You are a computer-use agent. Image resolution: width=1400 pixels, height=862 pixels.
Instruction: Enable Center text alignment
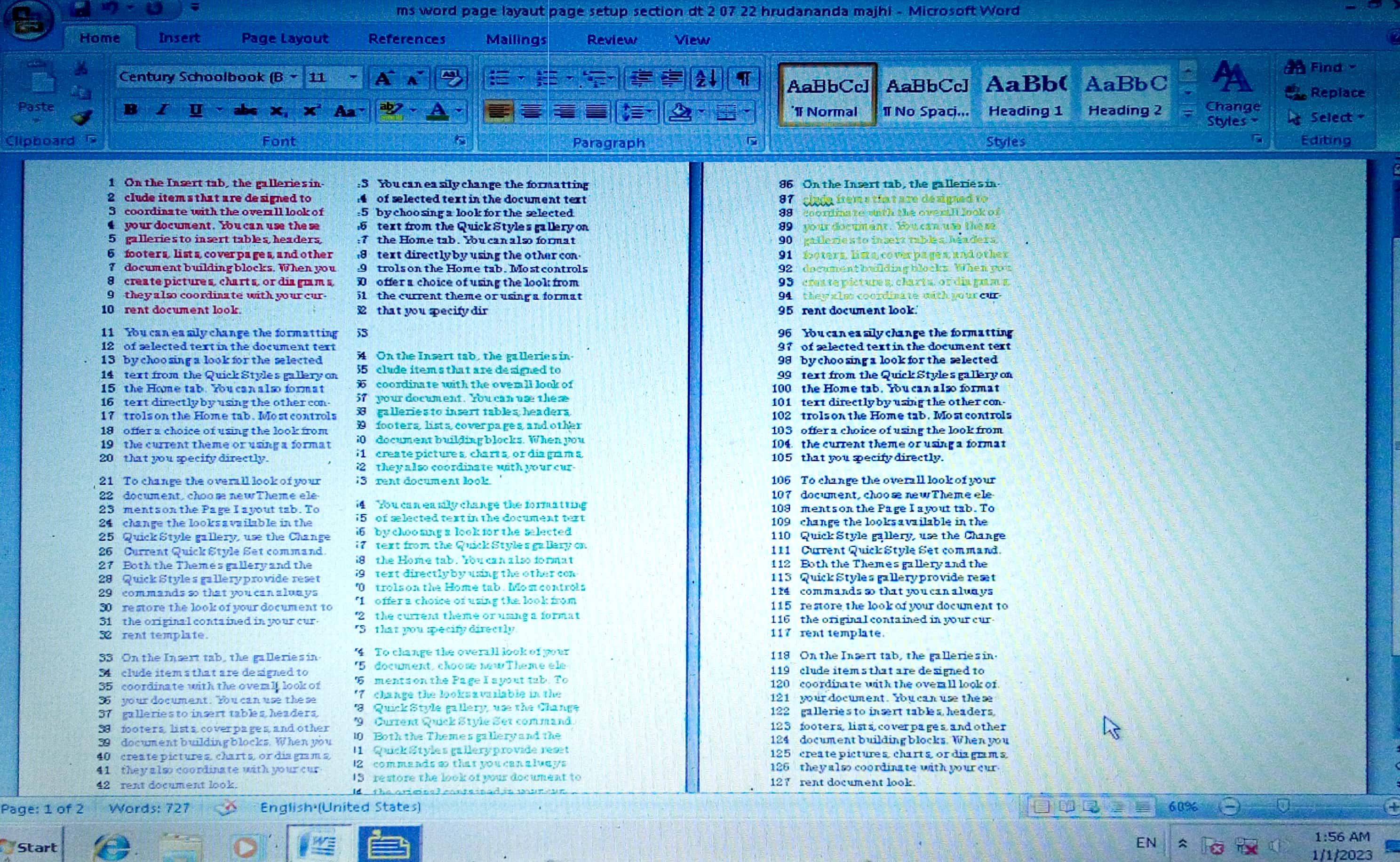coord(531,111)
